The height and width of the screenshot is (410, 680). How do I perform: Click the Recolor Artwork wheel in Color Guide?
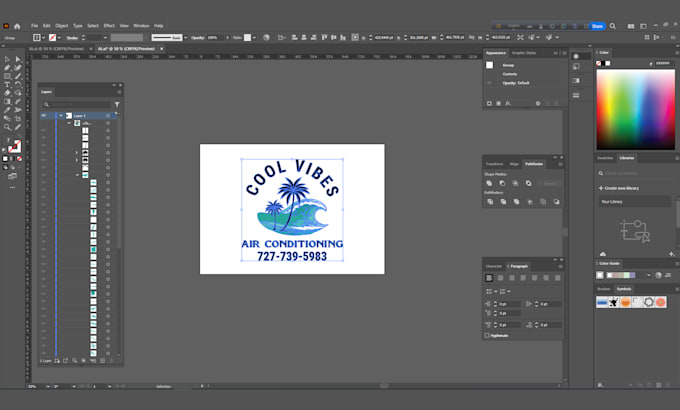point(658,275)
